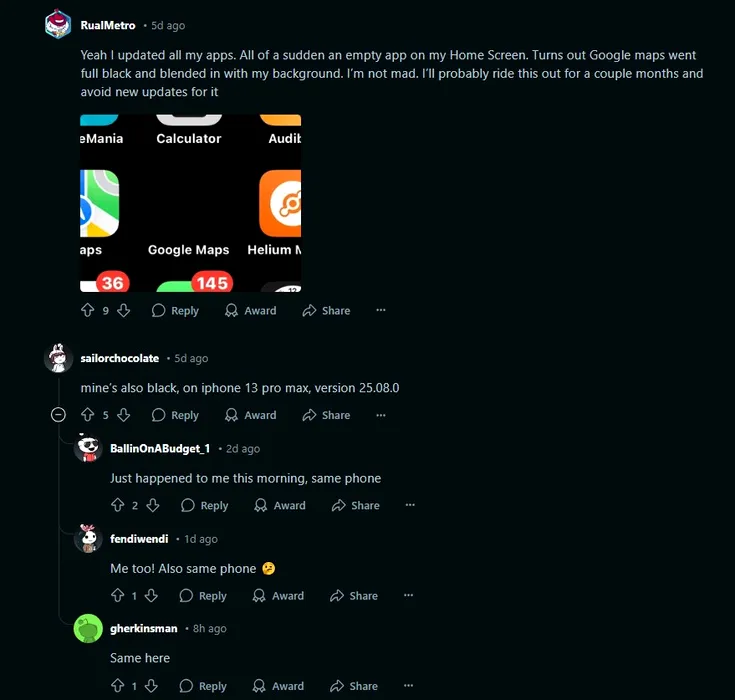Open the sailorchocolate username link
Viewport: 735px width, 700px height.
coord(120,358)
